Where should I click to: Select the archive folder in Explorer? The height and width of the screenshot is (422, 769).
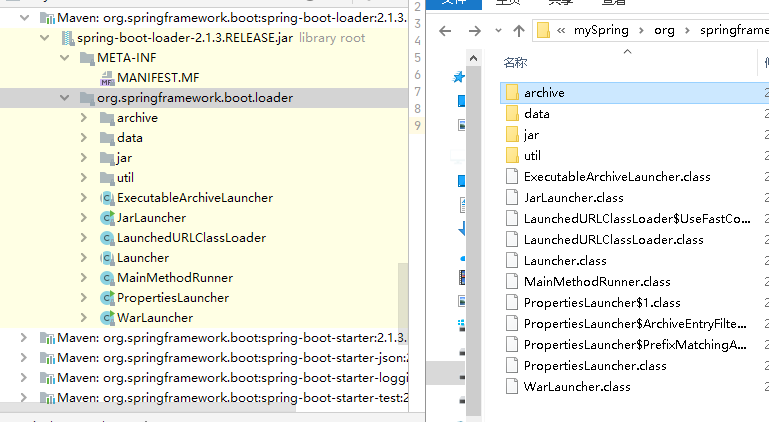pyautogui.click(x=634, y=93)
